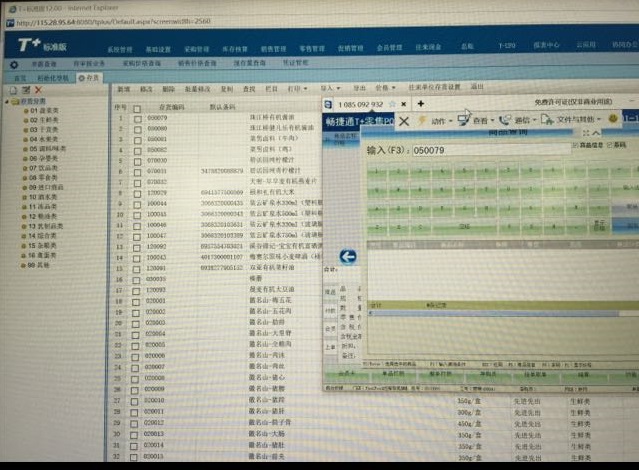Click the 文件与其他 file icon
639x470 pixels.
547,119
